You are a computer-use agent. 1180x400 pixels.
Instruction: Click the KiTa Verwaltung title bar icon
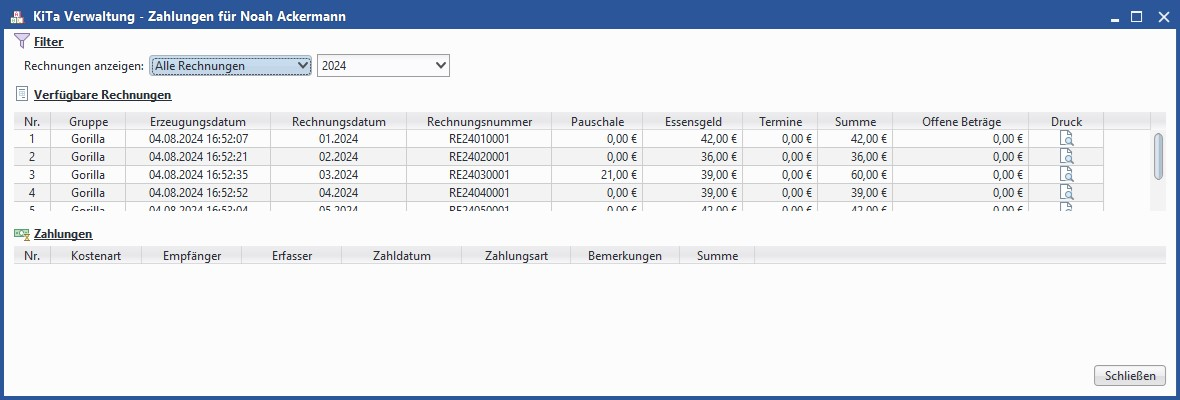click(17, 17)
